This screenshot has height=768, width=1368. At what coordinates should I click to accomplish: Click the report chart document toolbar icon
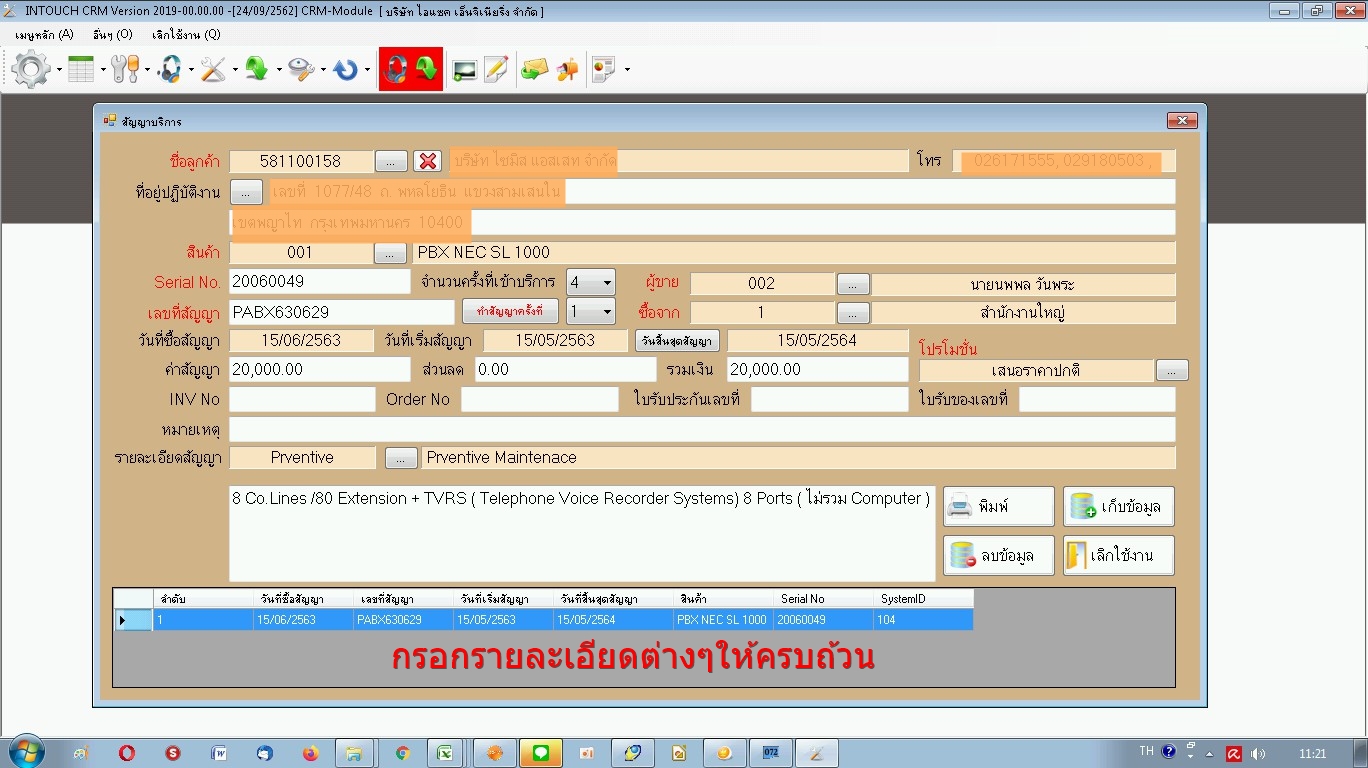pyautogui.click(x=603, y=69)
